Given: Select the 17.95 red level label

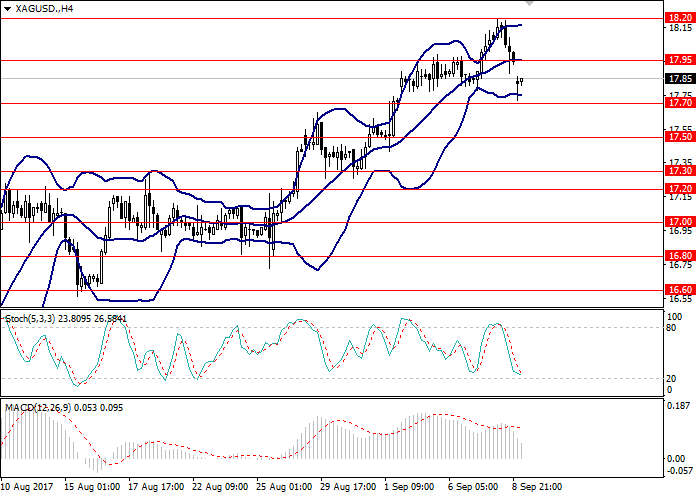Looking at the screenshot, I should click(681, 60).
